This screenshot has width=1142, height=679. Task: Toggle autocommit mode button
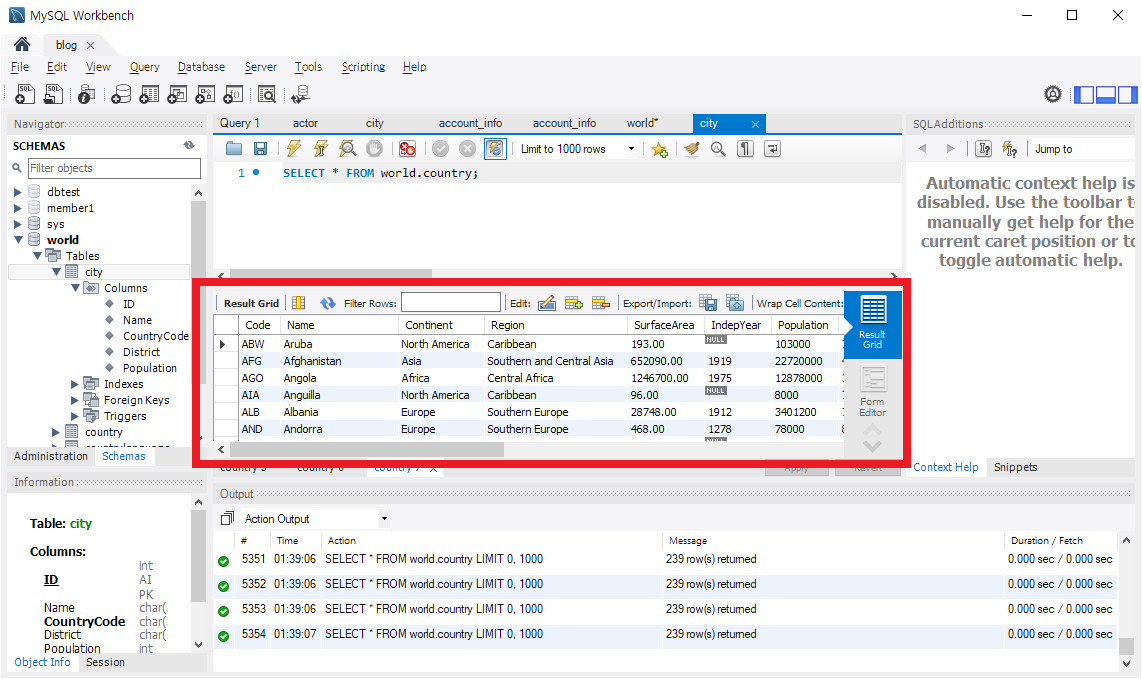pos(495,149)
